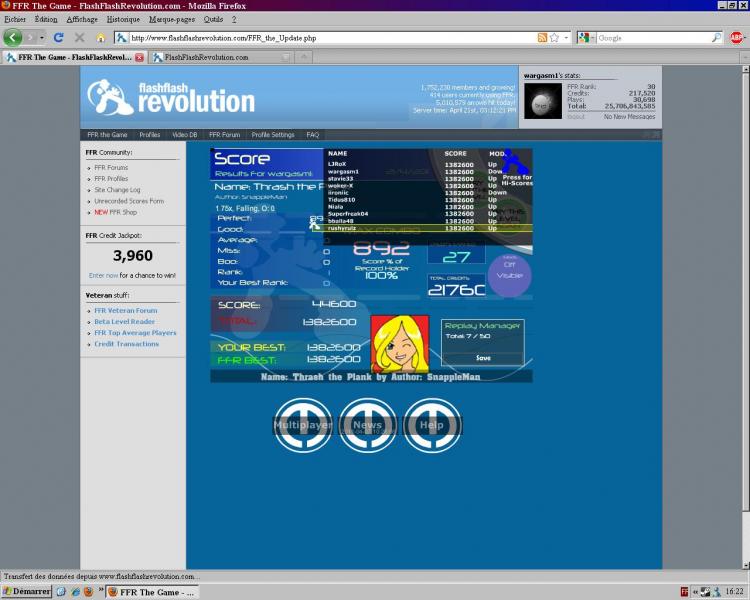This screenshot has width=750, height=600.
Task: Open the back/forward history dropdown arrow
Action: click(x=41, y=38)
